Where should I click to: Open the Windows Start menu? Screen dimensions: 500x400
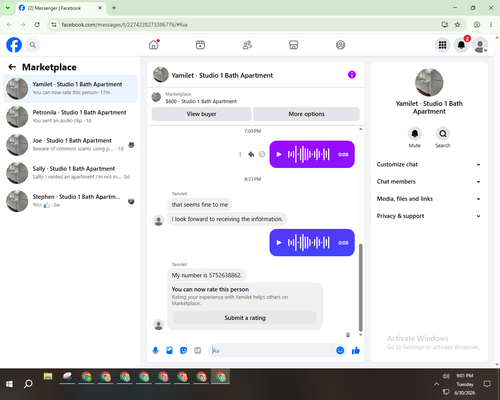9,384
